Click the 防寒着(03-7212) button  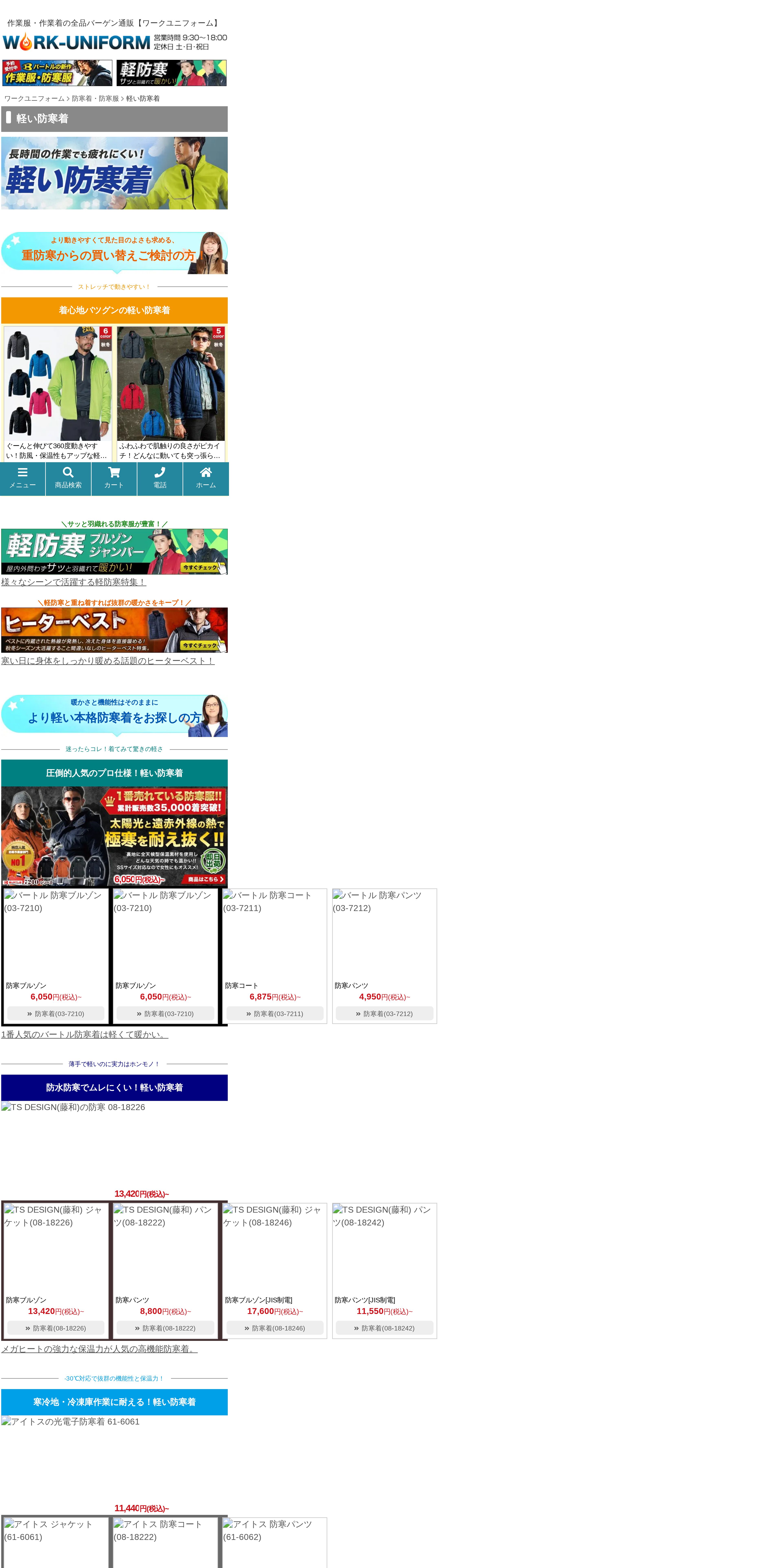coord(385,1013)
